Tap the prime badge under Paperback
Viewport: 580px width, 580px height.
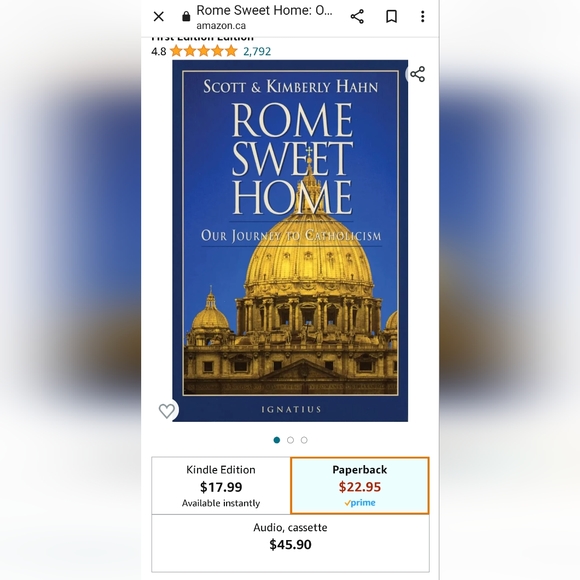[360, 503]
